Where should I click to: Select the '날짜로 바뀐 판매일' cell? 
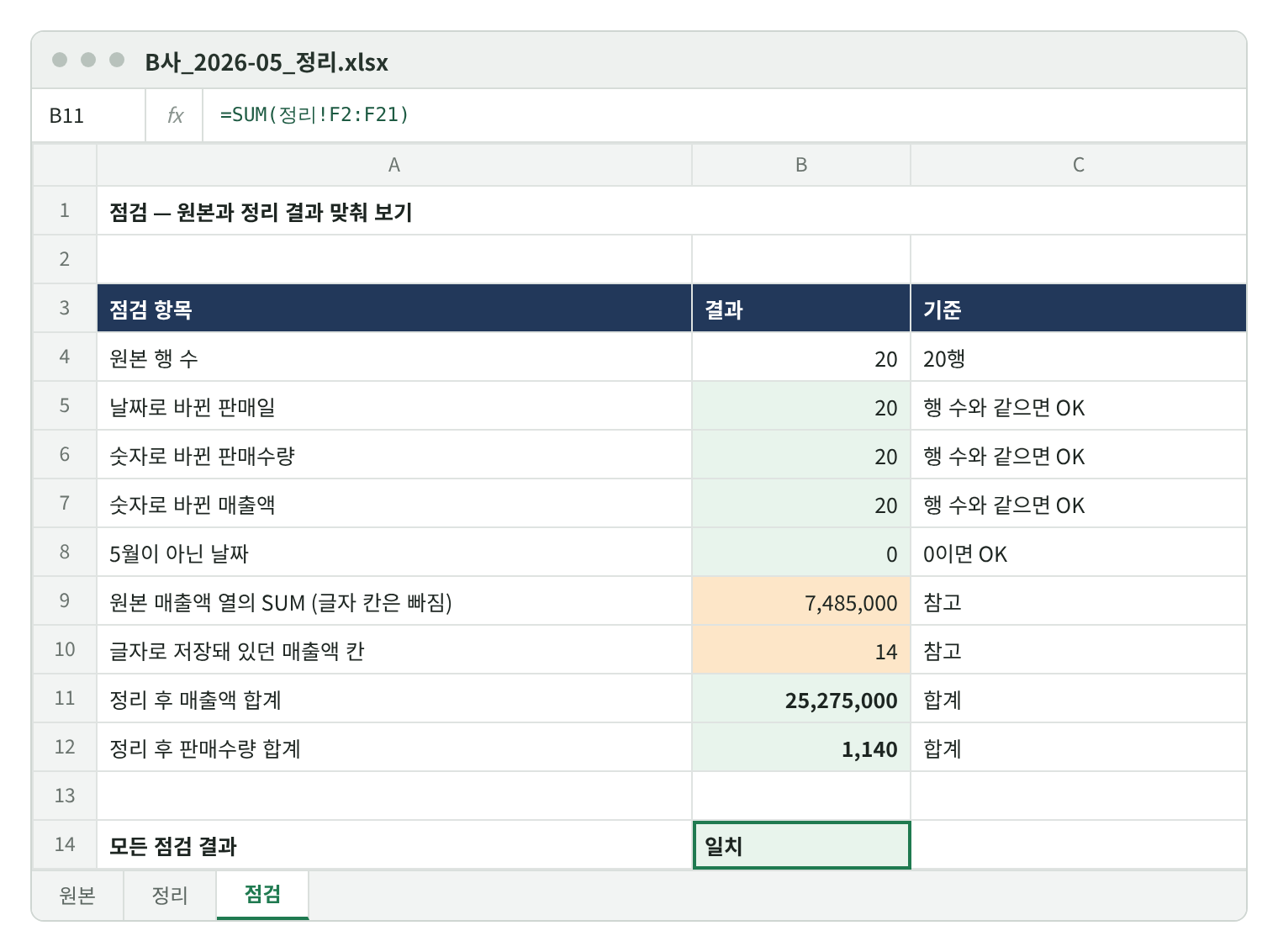(x=394, y=406)
